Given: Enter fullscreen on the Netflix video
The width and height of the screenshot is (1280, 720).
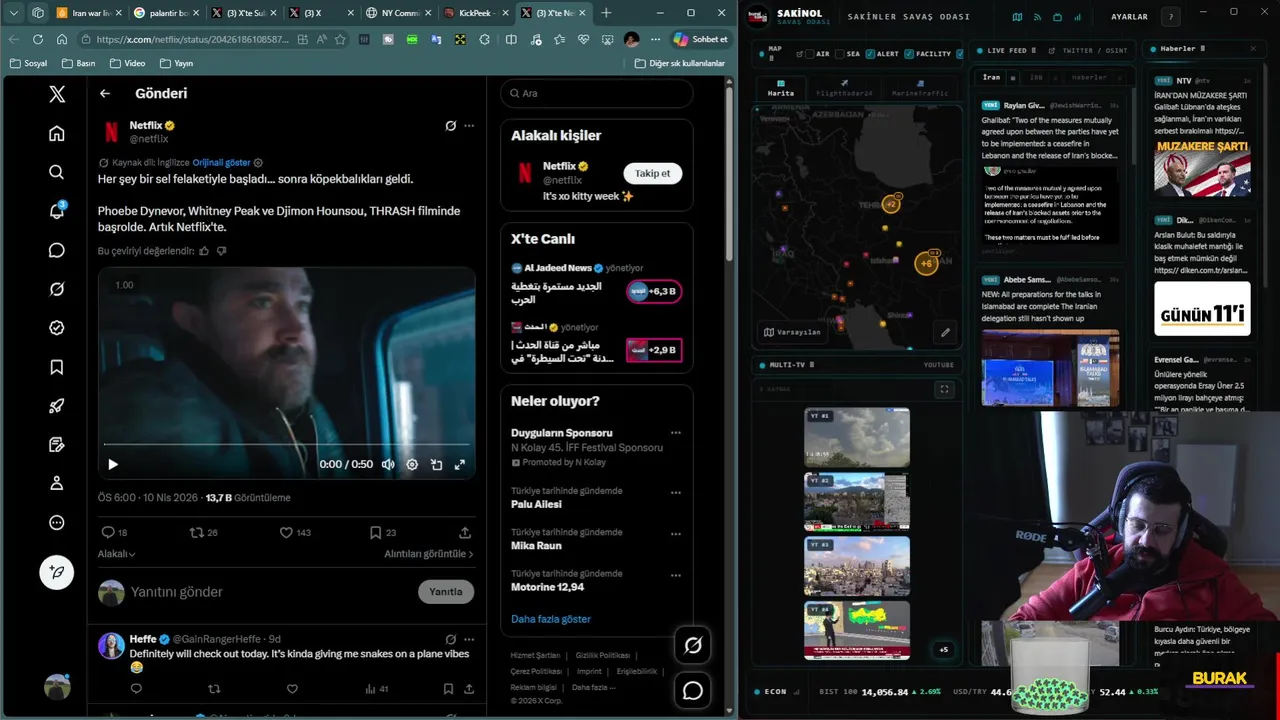Looking at the screenshot, I should coord(460,464).
